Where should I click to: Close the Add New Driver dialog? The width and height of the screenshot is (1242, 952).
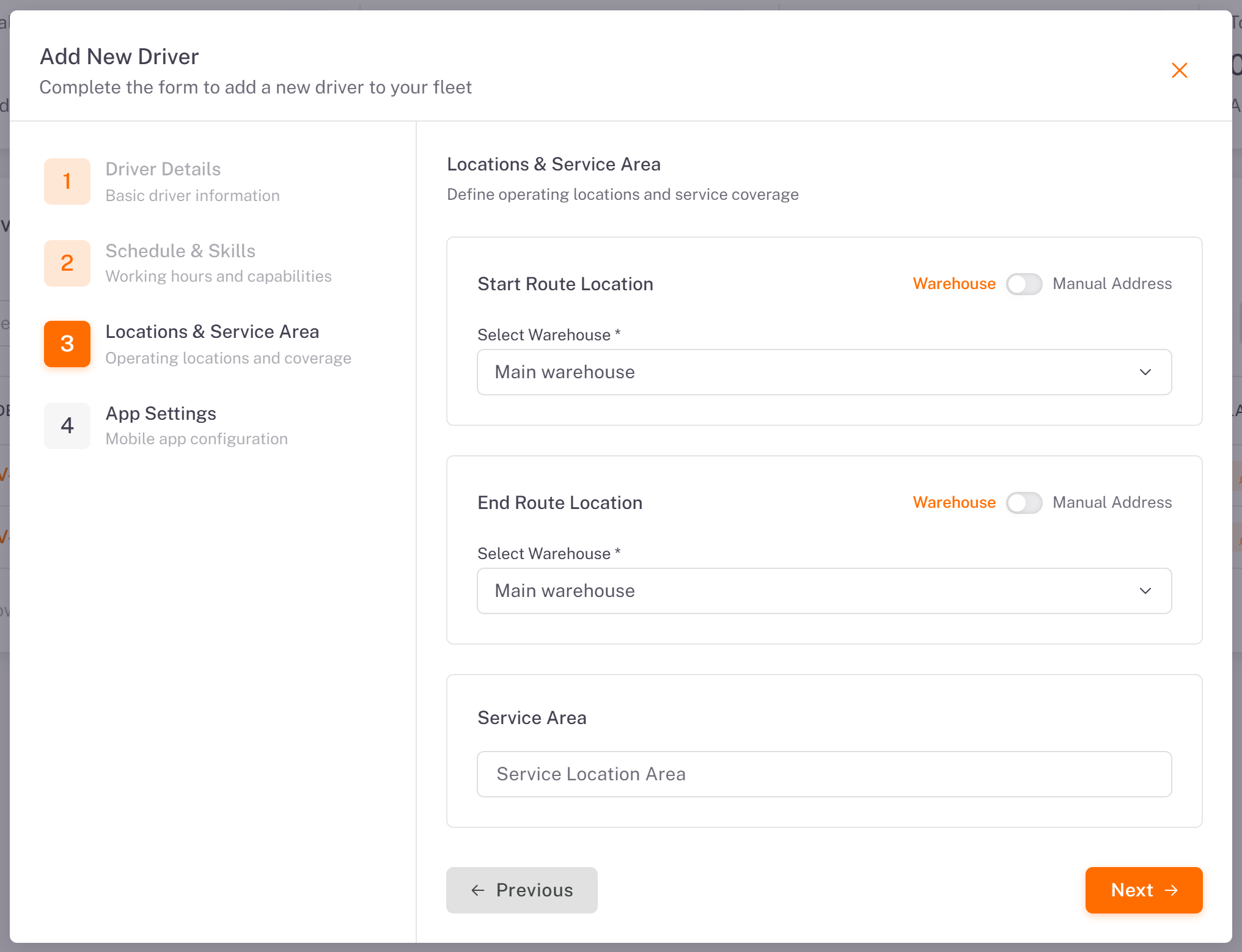coord(1179,70)
